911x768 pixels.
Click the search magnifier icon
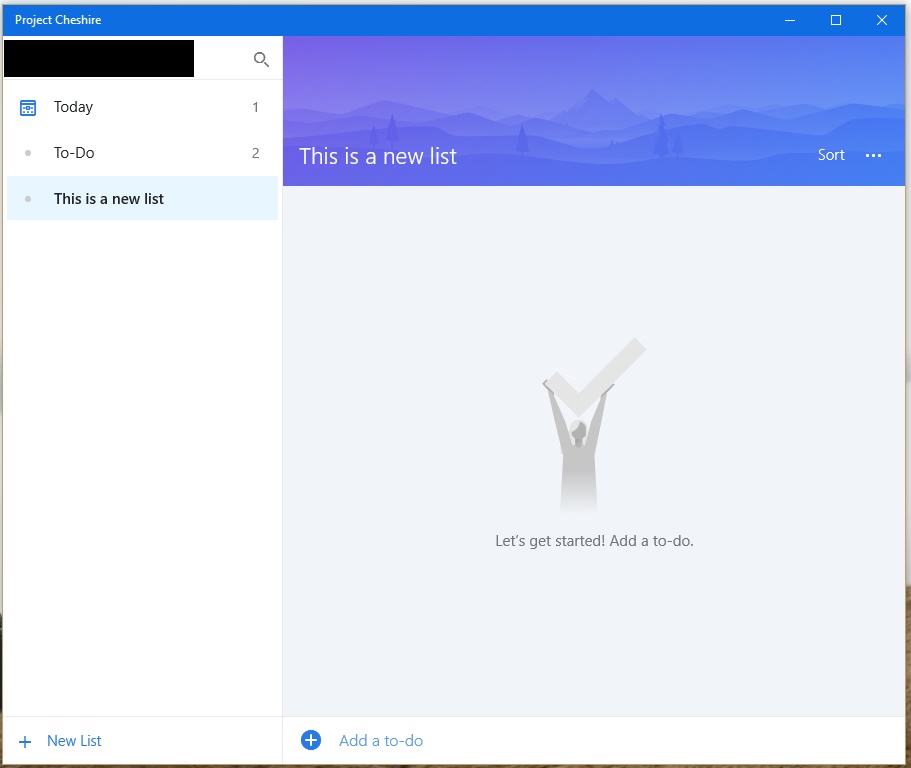coord(261,59)
